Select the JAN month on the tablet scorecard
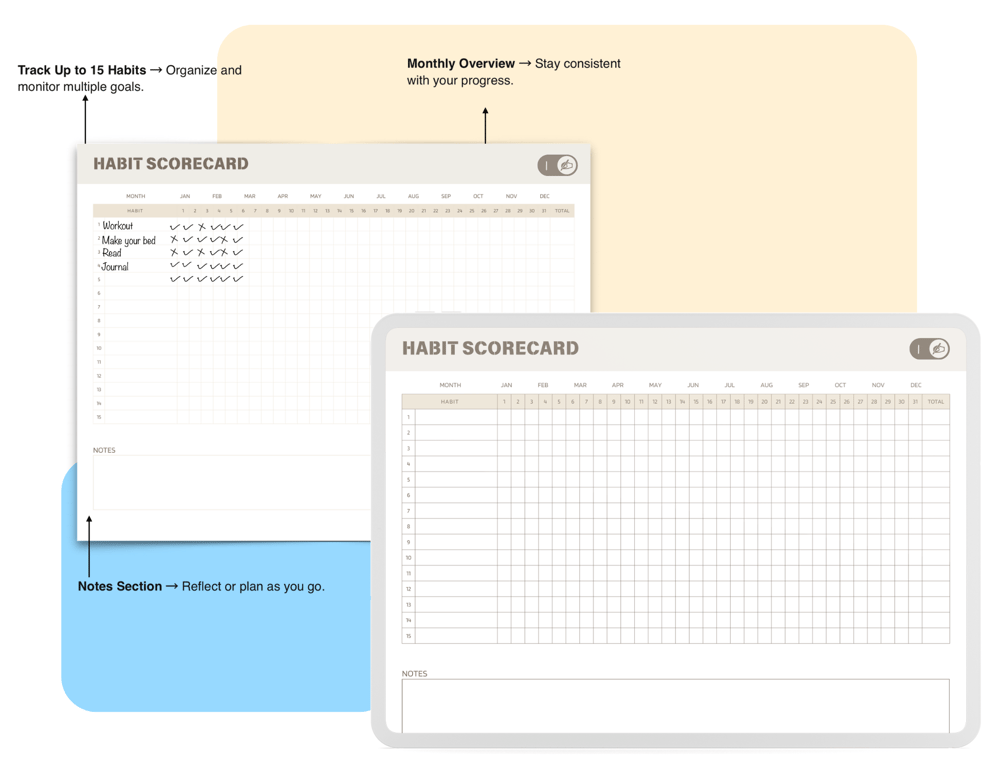The image size is (994, 768). pyautogui.click(x=507, y=385)
